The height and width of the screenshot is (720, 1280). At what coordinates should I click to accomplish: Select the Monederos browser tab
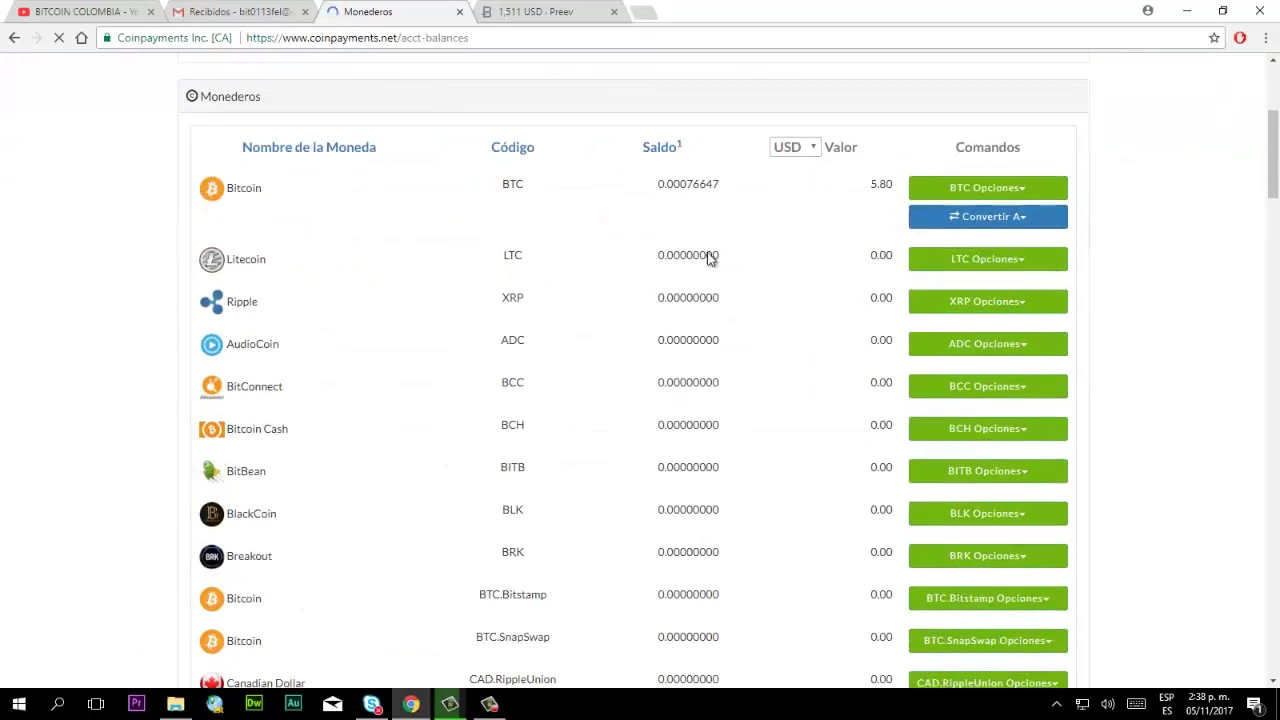[x=390, y=12]
